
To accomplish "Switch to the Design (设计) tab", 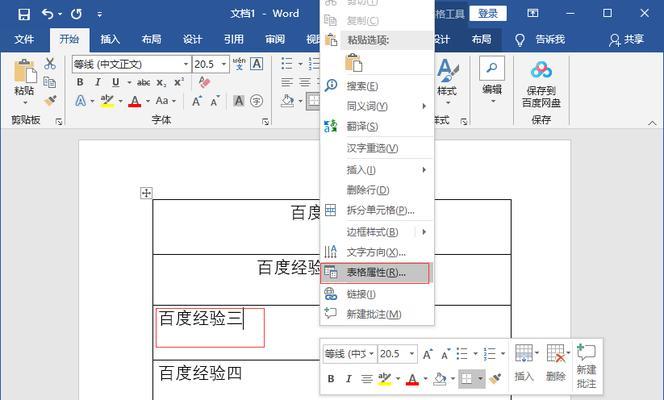I will 192,40.
